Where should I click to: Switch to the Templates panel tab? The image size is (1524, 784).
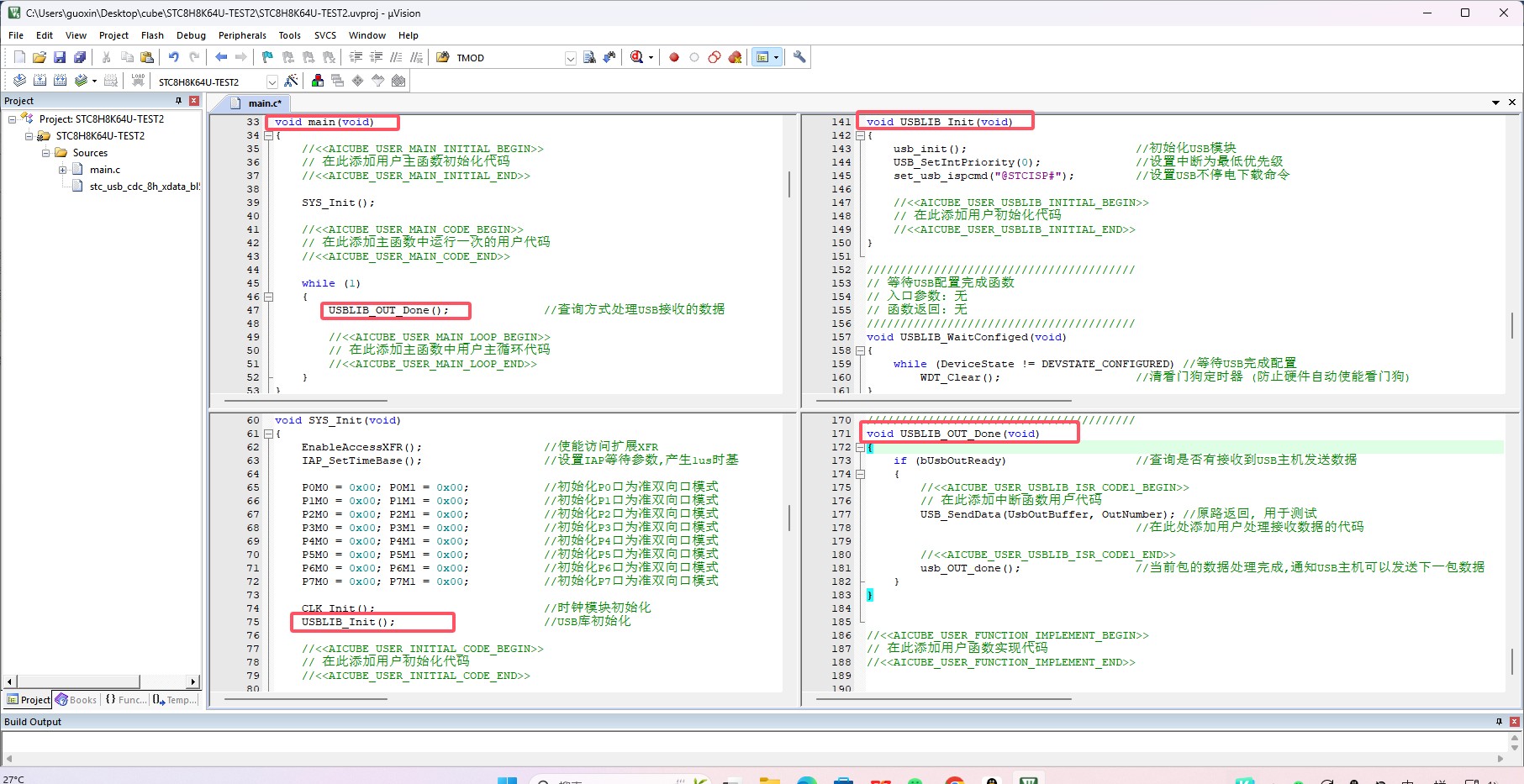[176, 700]
